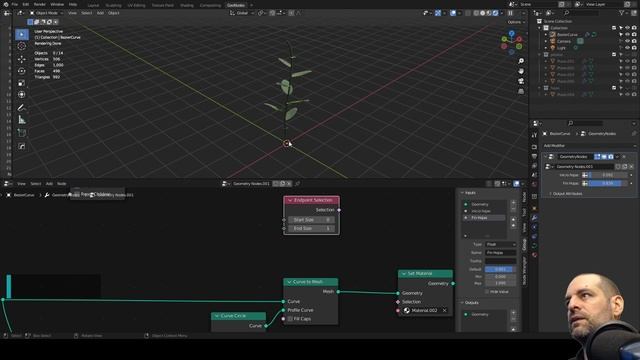This screenshot has height=360, width=640.
Task: Collapse the Outputs panel
Action: point(462,302)
